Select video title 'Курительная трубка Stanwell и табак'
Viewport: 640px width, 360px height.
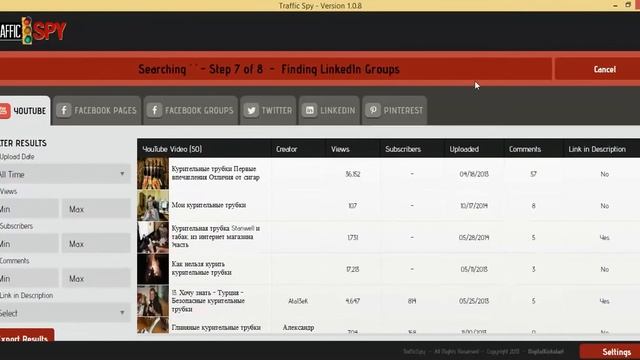216,236
